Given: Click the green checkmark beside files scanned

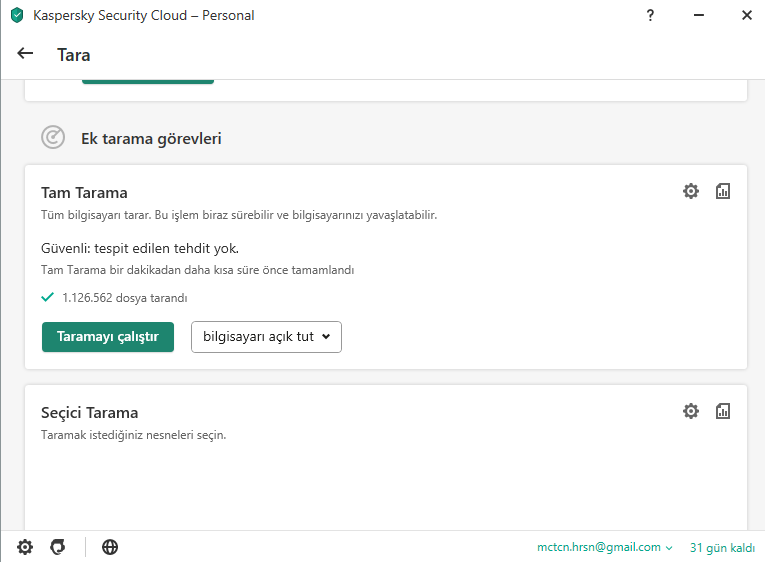Looking at the screenshot, I should tap(47, 297).
